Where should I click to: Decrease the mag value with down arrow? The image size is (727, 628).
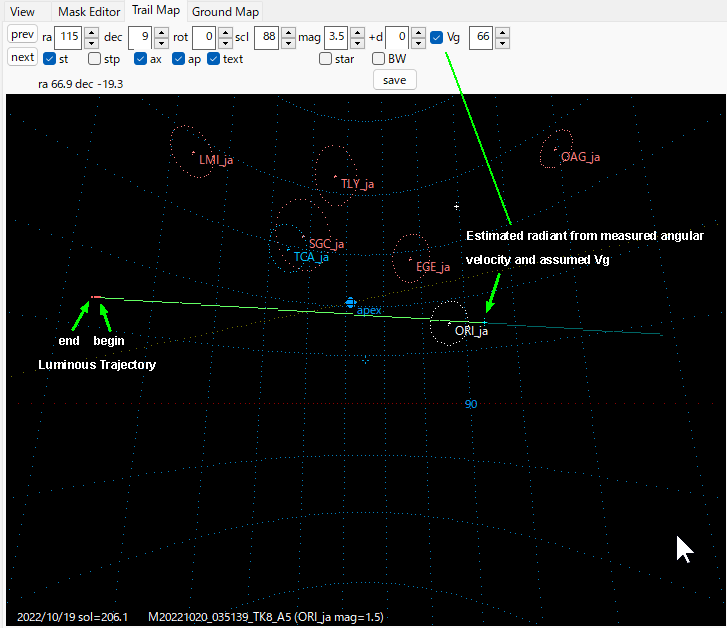(359, 43)
